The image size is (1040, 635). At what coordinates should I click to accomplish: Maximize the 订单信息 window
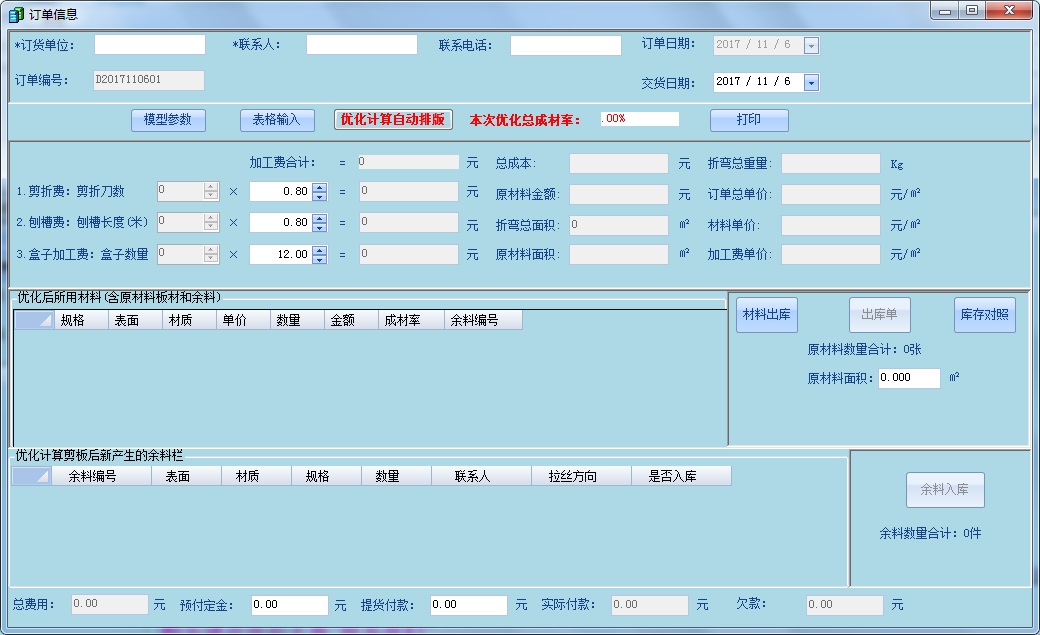972,11
